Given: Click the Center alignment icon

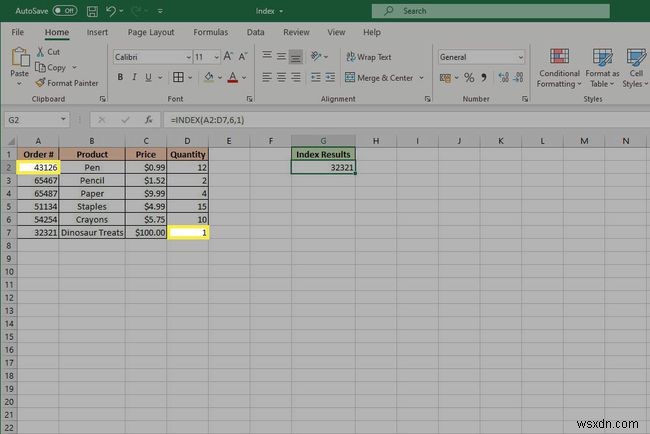Looking at the screenshot, I should click(281, 78).
